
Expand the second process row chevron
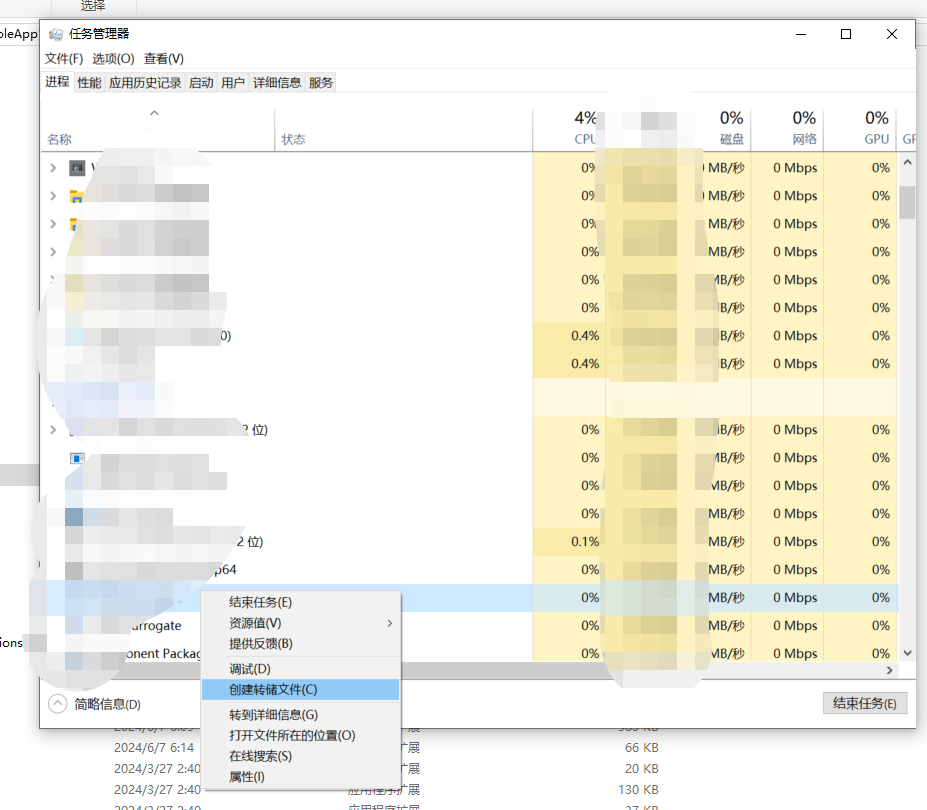pyautogui.click(x=53, y=196)
